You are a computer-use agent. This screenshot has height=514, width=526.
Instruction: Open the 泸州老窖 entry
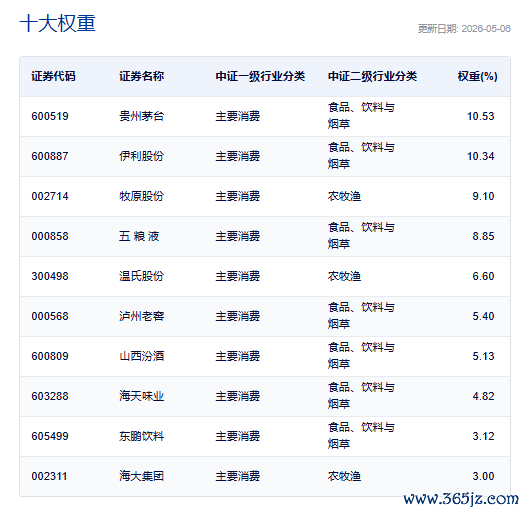coord(142,316)
